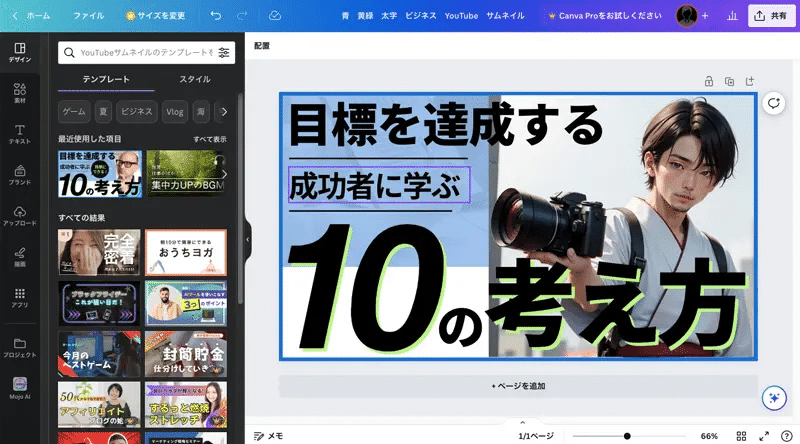Open the 配置 position option
Viewport: 800px width, 444px height.
point(262,46)
